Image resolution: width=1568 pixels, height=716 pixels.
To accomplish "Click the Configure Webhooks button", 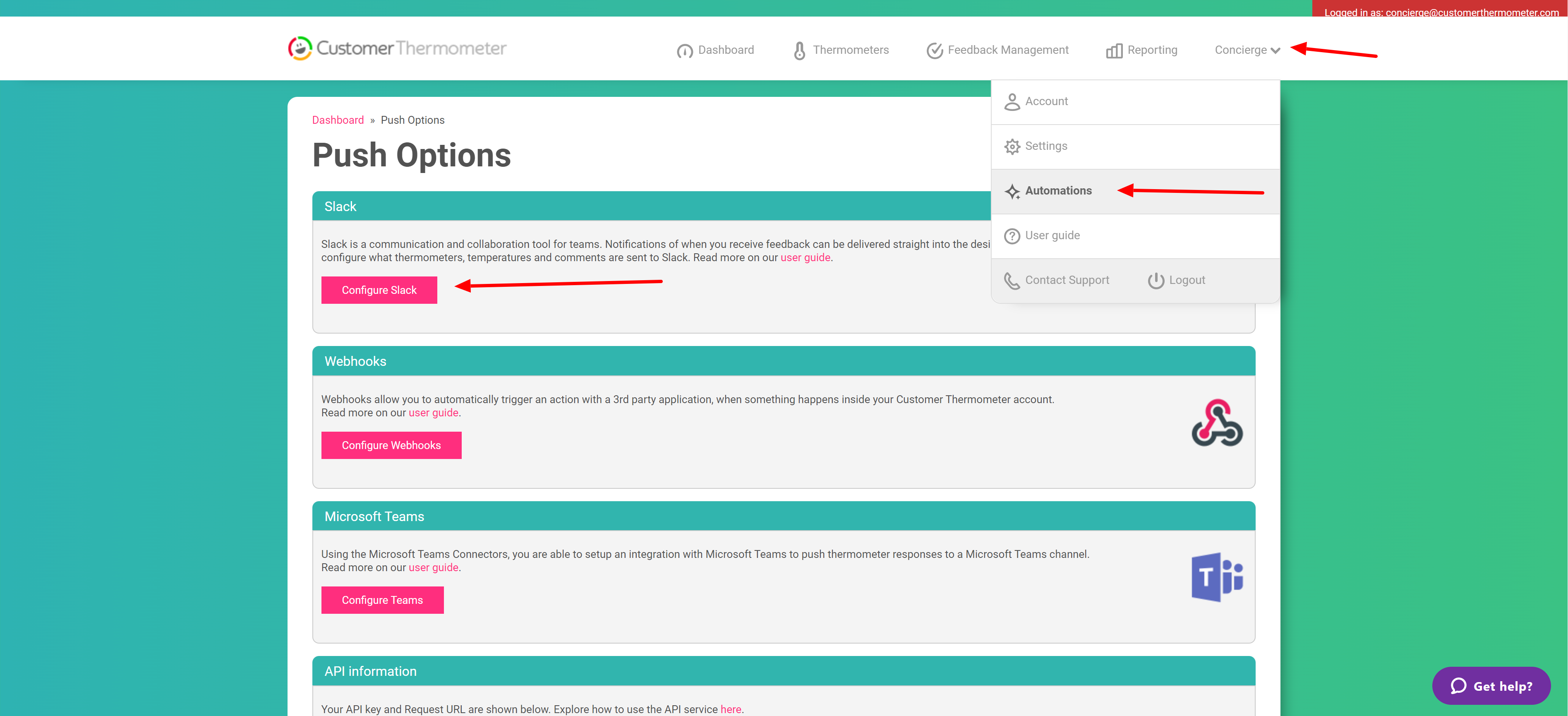I will pos(391,445).
